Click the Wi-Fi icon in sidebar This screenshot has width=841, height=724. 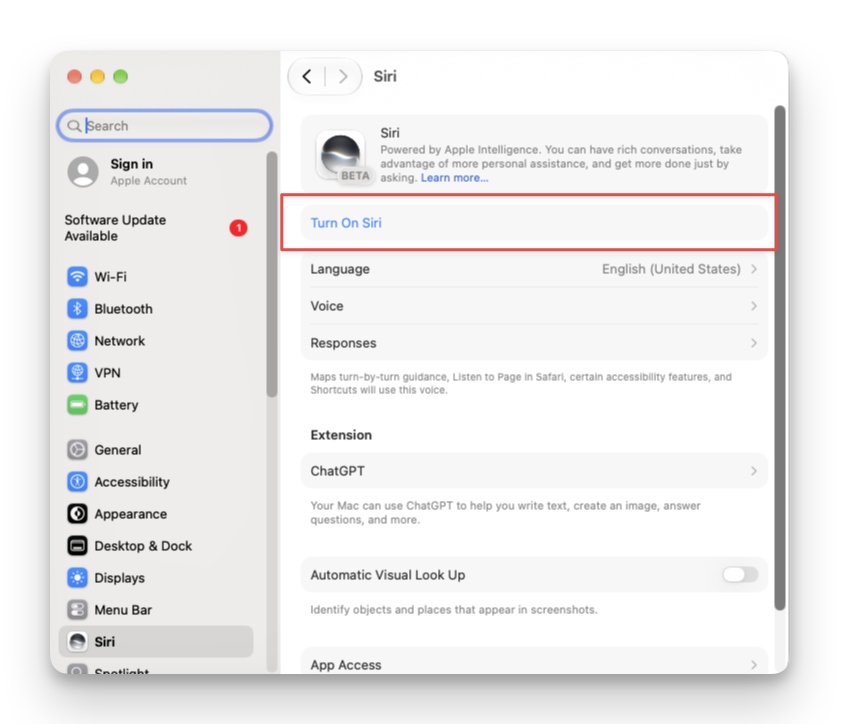coord(77,277)
